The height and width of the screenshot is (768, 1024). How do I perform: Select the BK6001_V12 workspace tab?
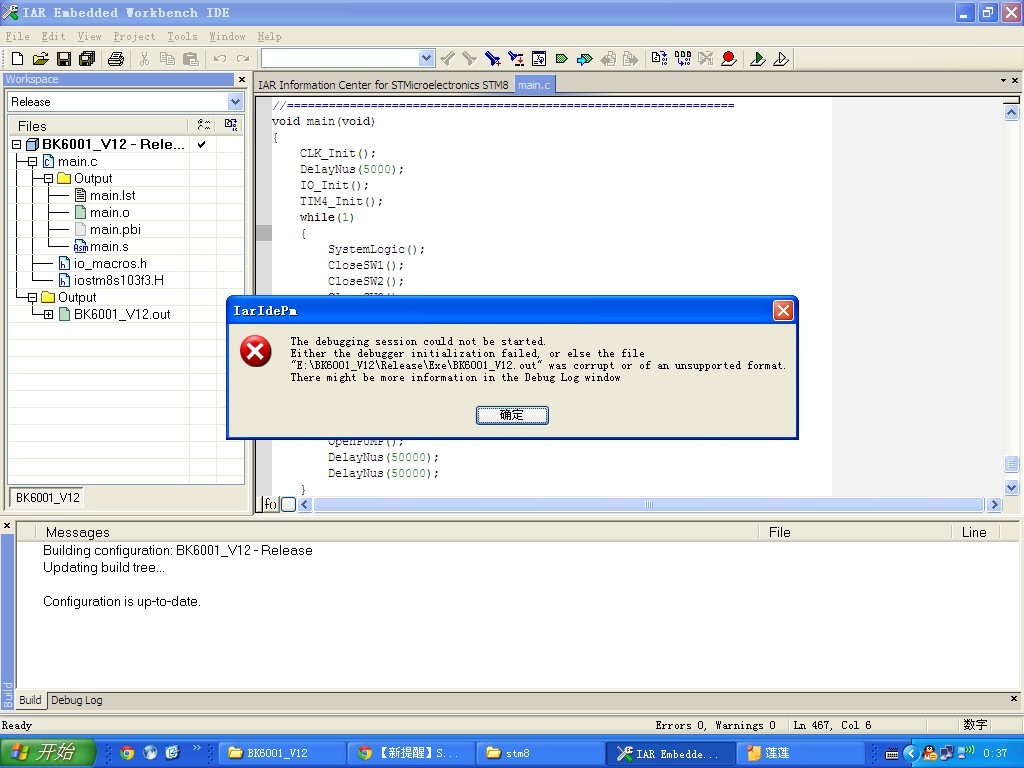coord(48,498)
